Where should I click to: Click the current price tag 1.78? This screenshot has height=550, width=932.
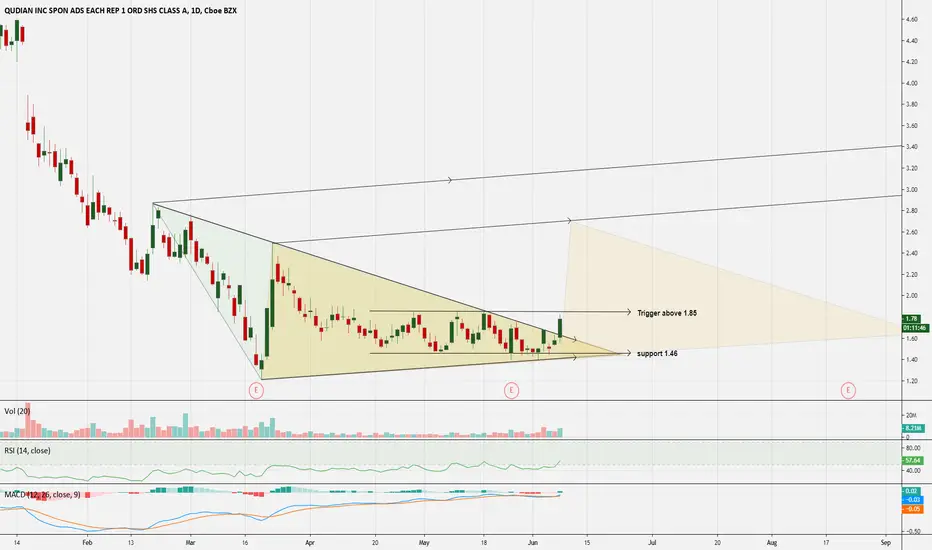click(912, 319)
